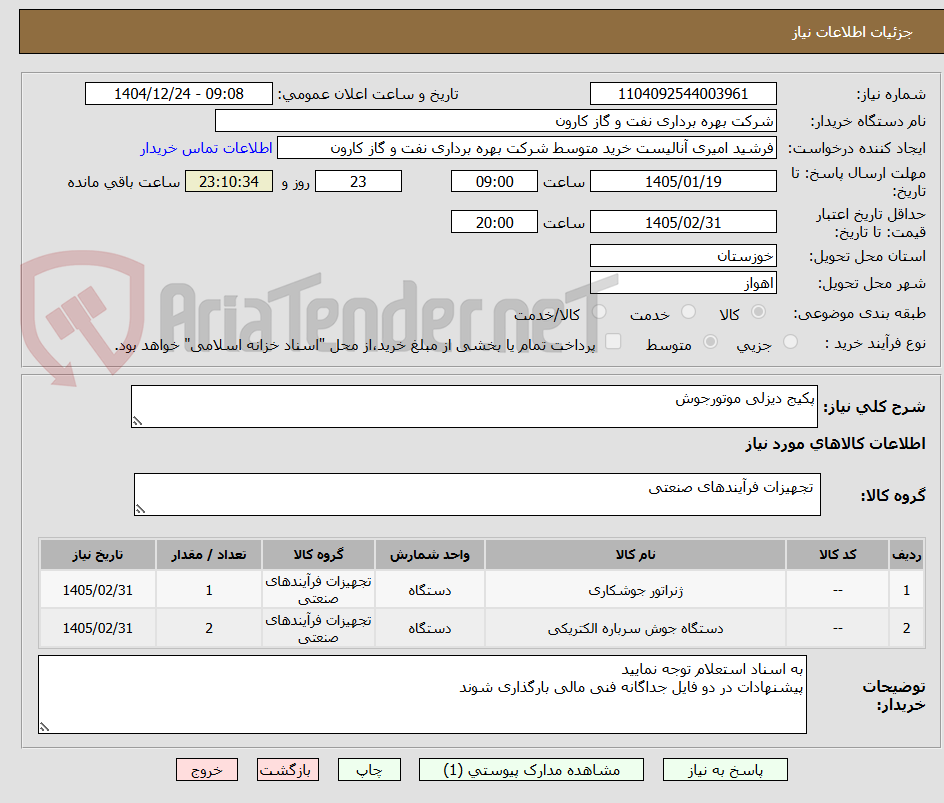Click the اطلاعات کالاهای مورد نیاز heading
This screenshot has width=944, height=803.
pyautogui.click(x=836, y=444)
